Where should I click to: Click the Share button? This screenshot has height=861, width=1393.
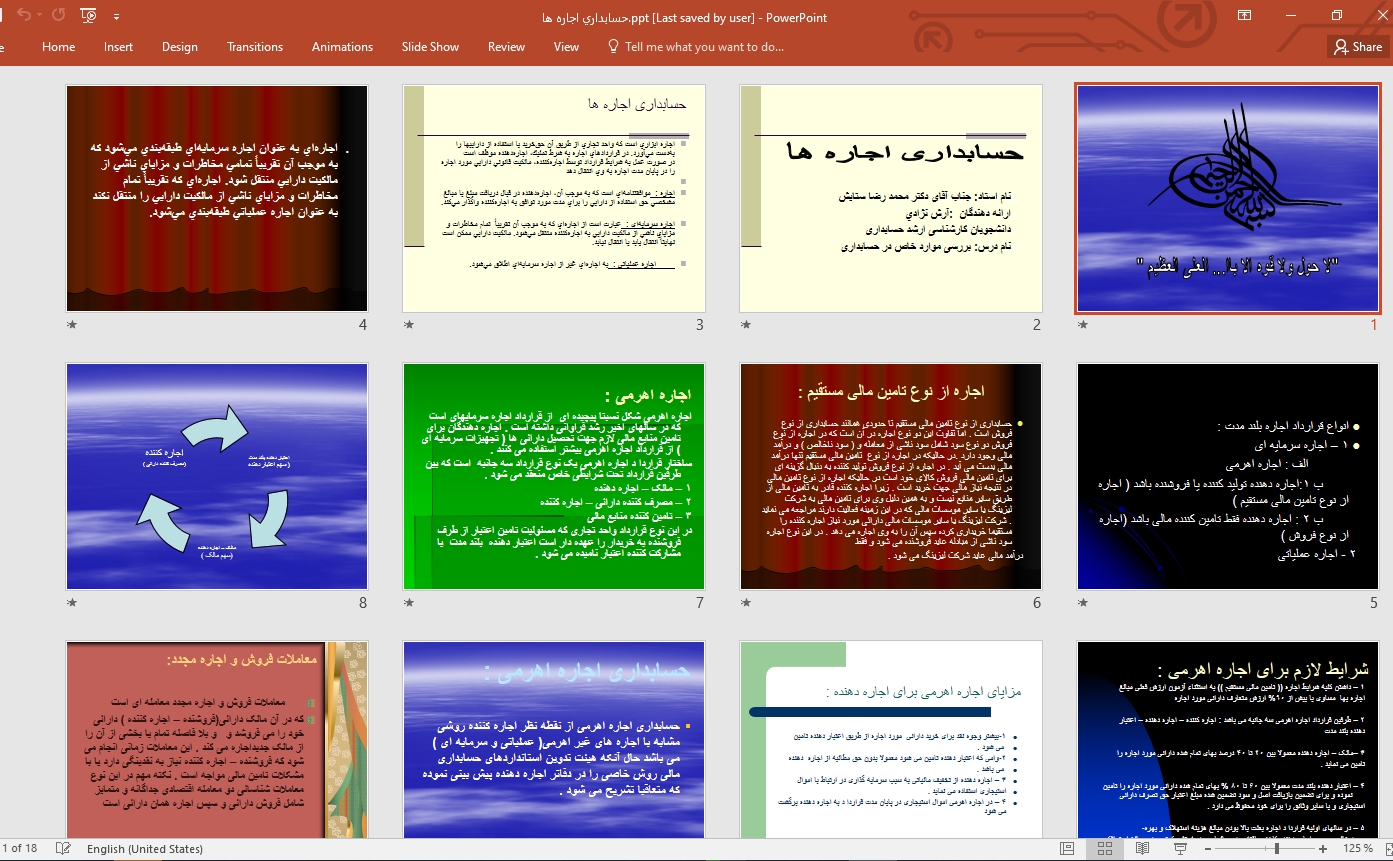[x=1357, y=47]
